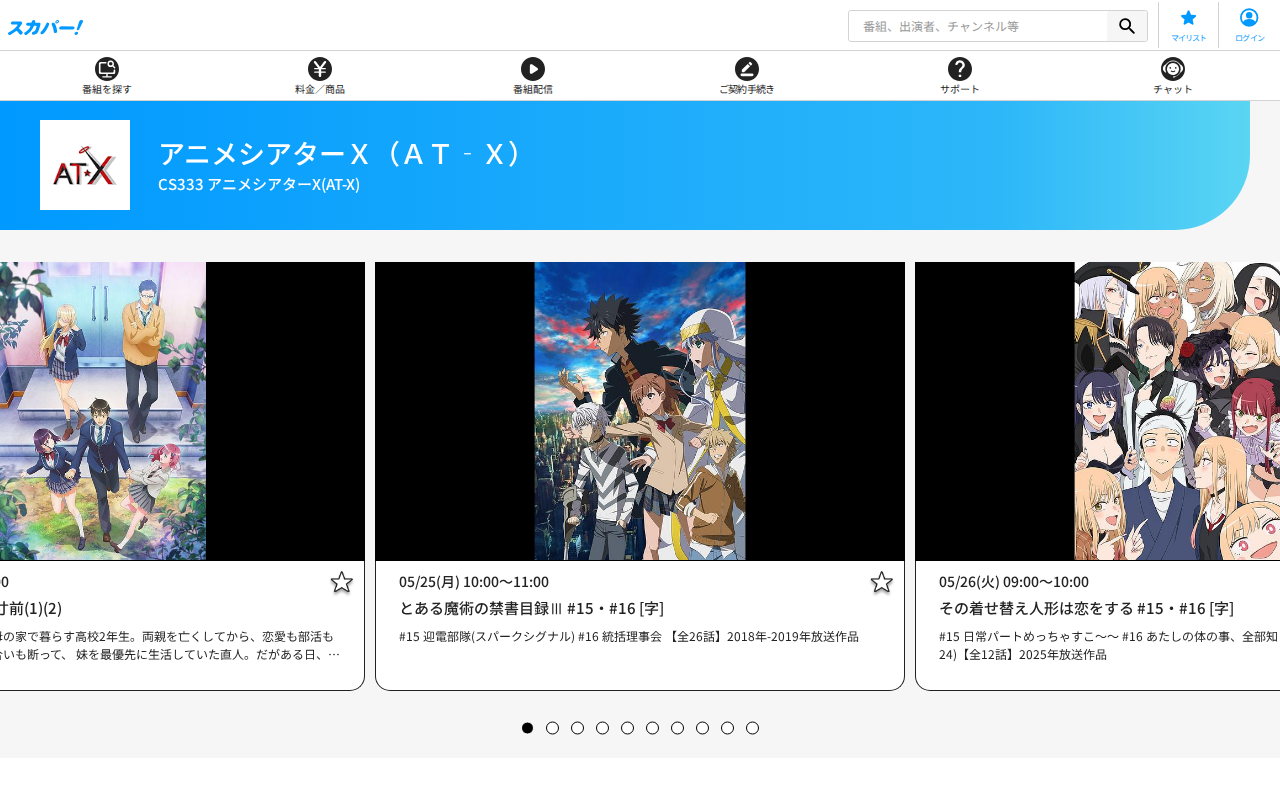Click the AT-X channel logo
Screen dimensions: 1280x800
pos(85,165)
